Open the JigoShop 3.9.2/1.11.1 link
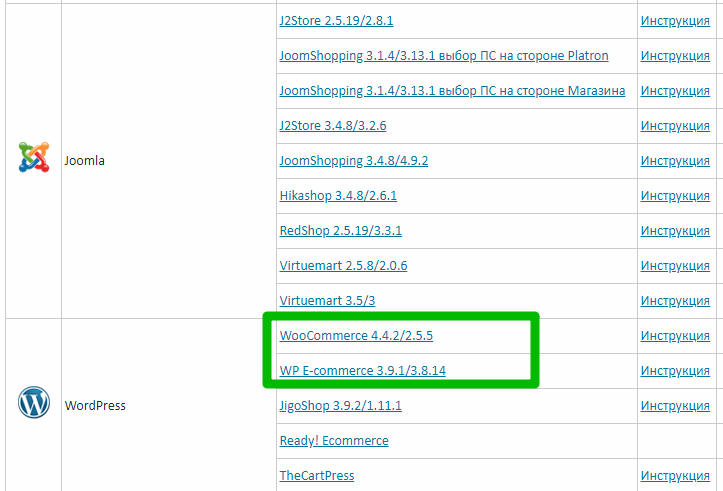 pos(340,406)
